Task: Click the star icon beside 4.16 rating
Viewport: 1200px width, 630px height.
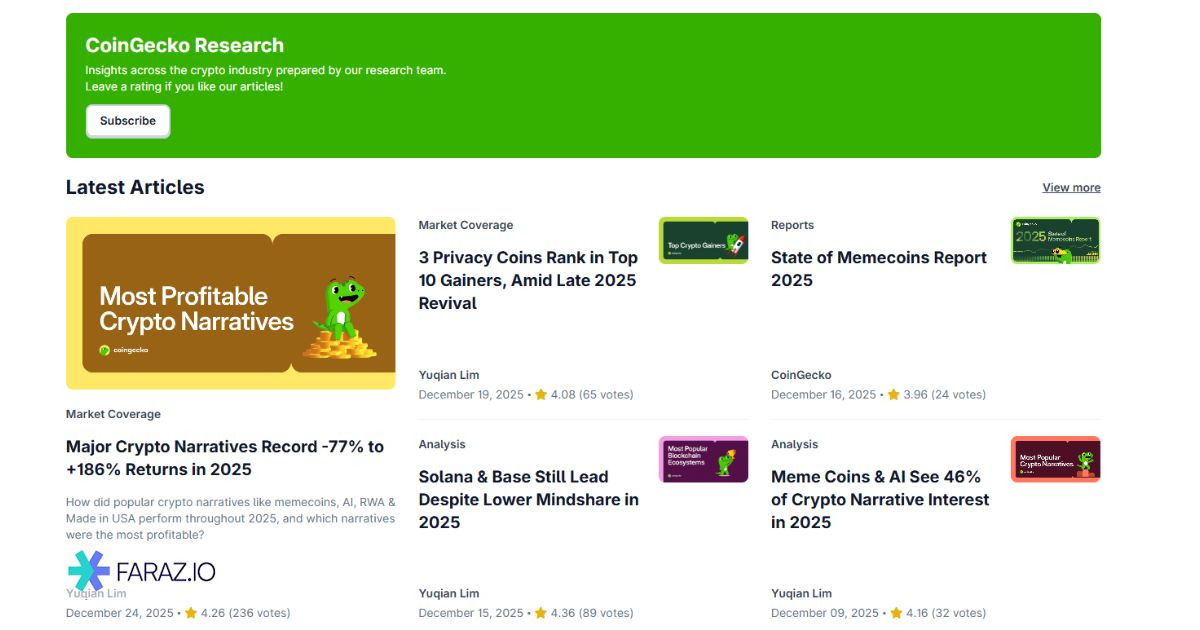Action: [x=896, y=613]
